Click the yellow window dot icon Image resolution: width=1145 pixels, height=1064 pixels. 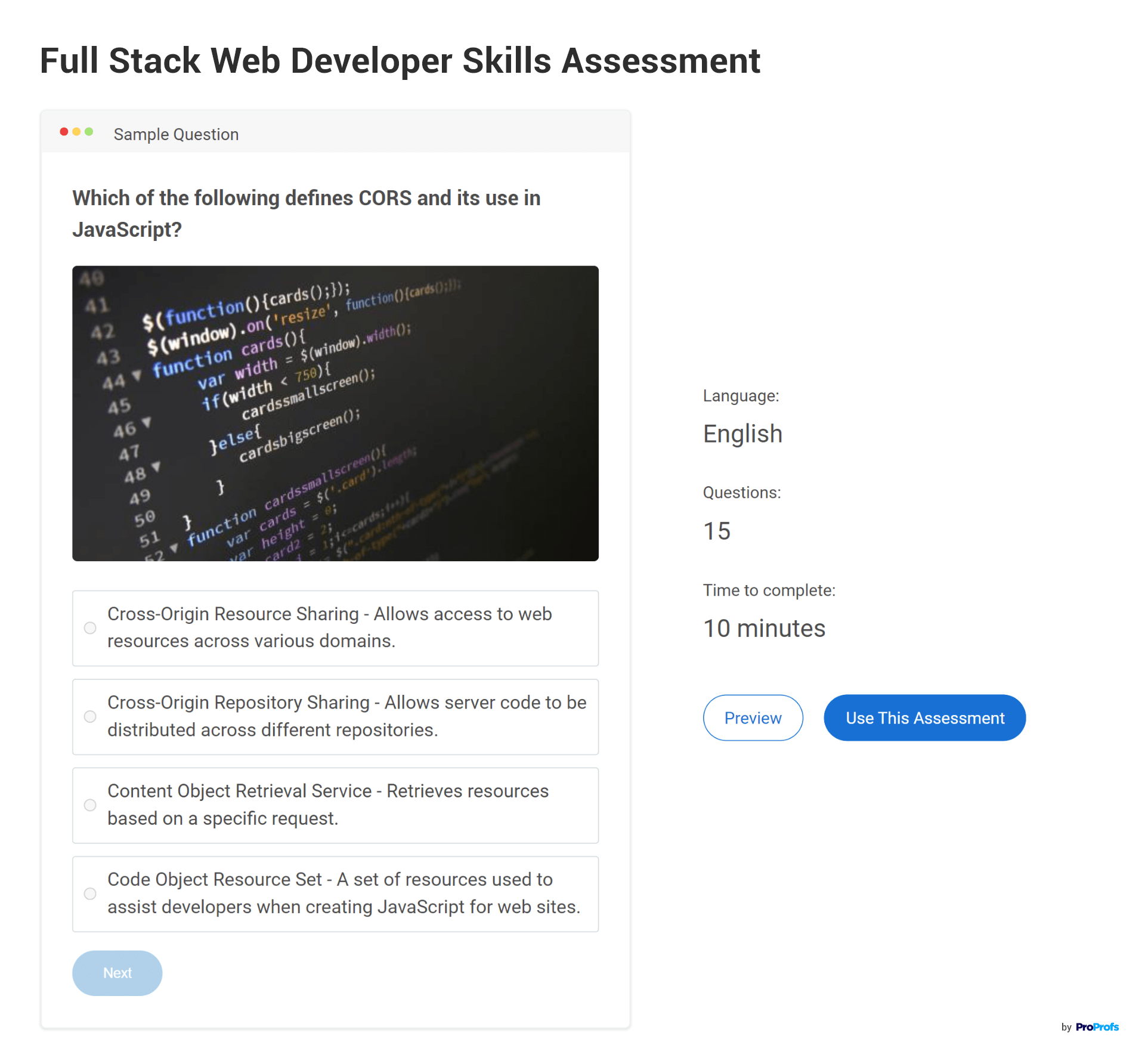pos(76,132)
